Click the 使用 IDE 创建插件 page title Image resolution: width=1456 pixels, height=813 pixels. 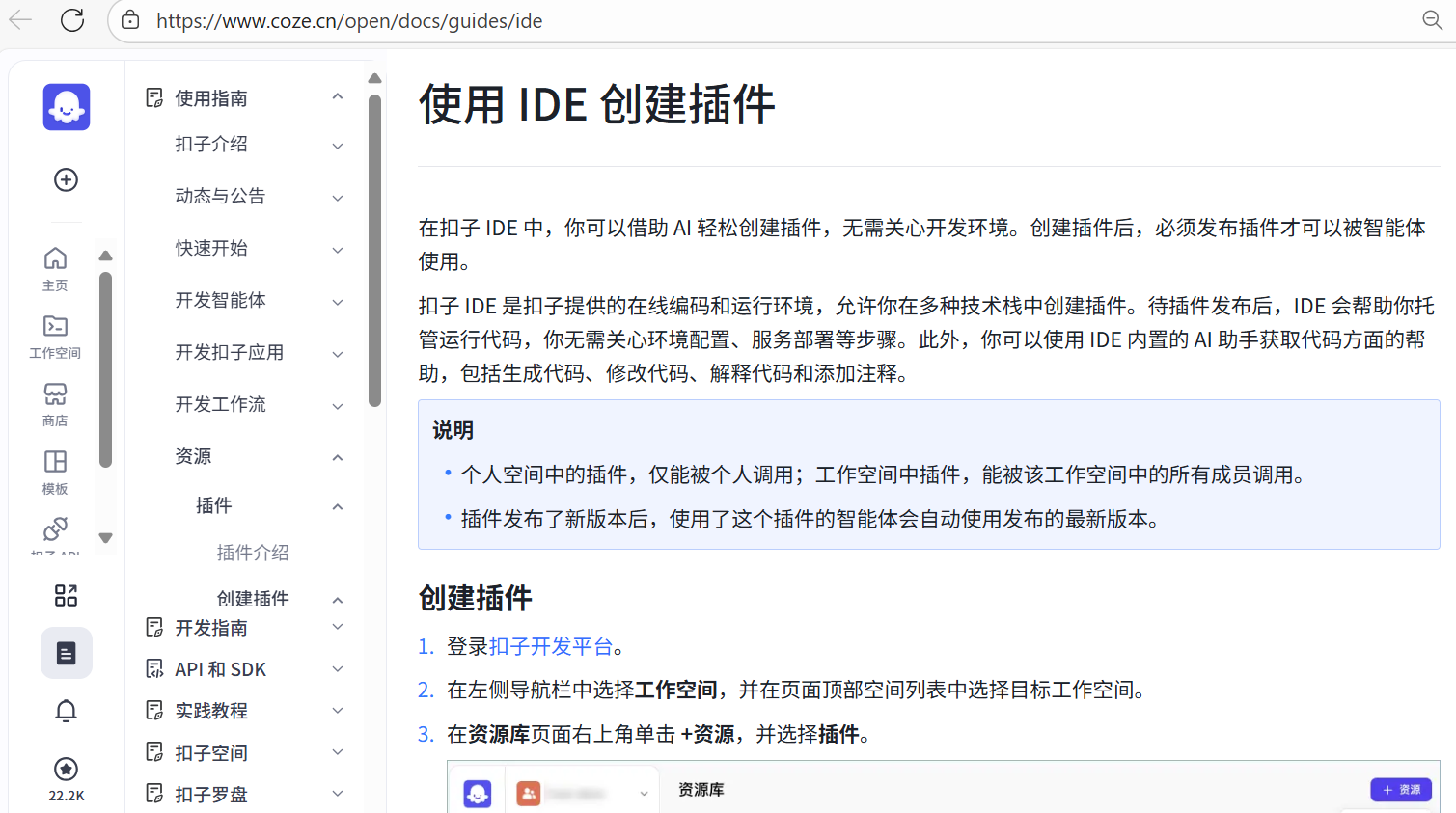point(596,104)
